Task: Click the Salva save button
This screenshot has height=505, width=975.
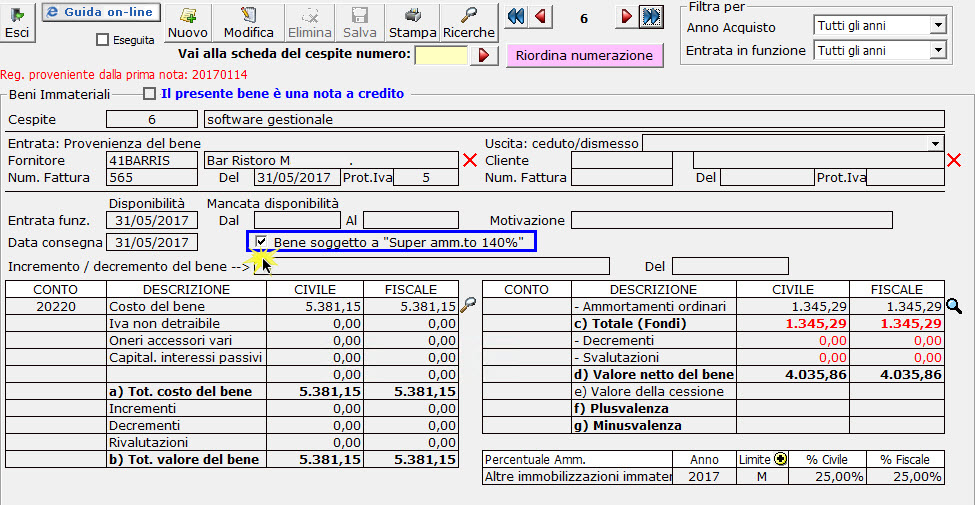Action: click(360, 22)
